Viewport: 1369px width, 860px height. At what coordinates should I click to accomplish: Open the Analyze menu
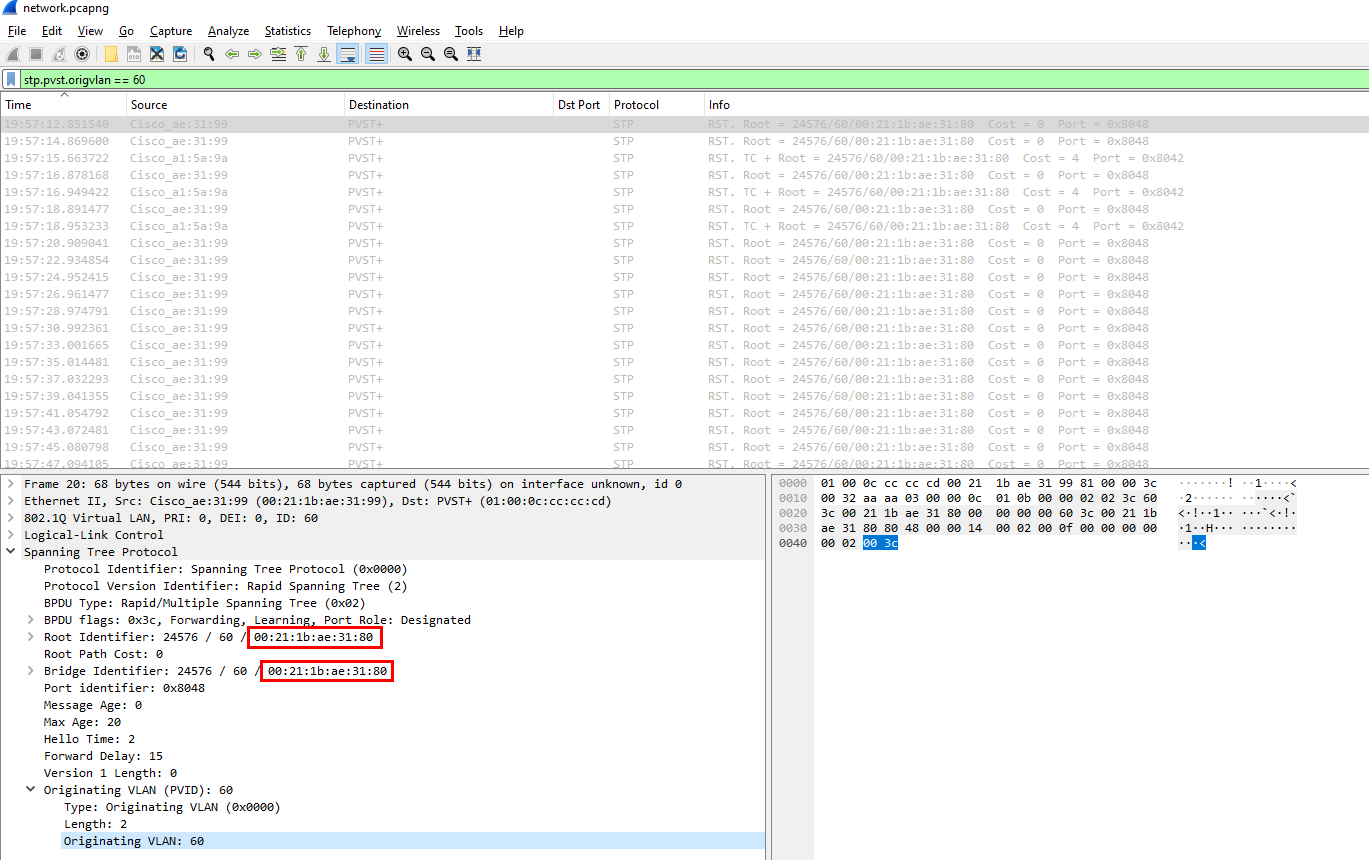228,31
